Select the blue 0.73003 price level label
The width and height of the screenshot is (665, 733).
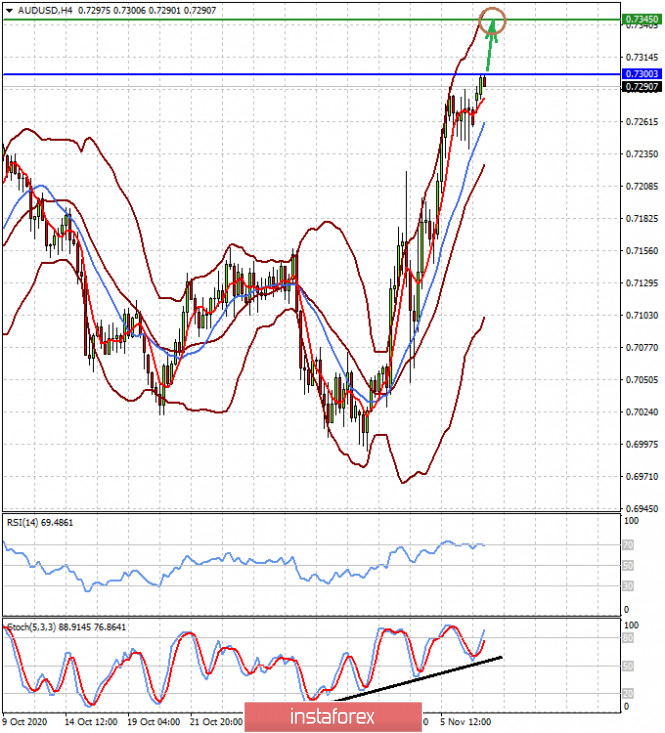[x=642, y=74]
